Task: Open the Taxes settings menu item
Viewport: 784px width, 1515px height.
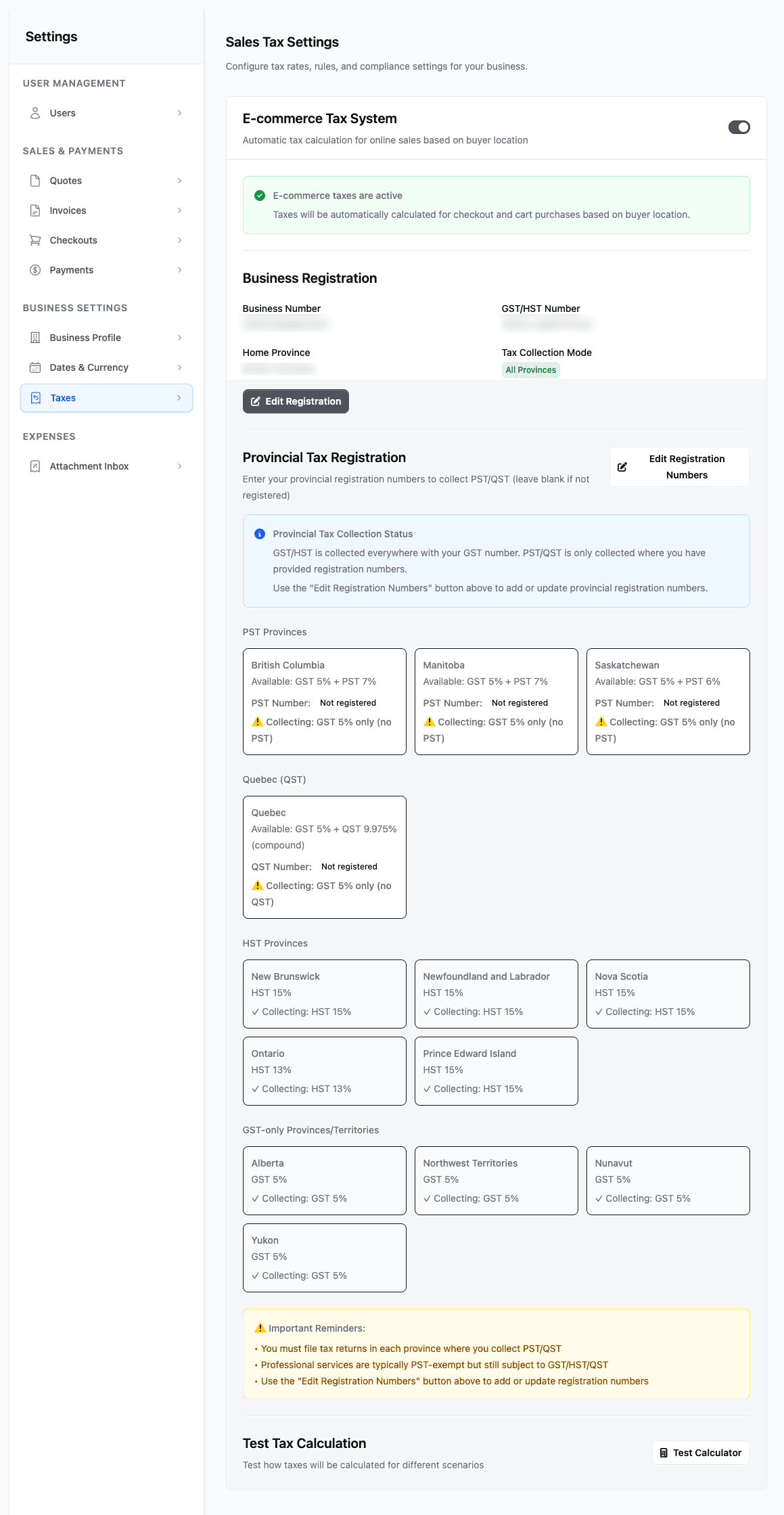Action: [106, 398]
